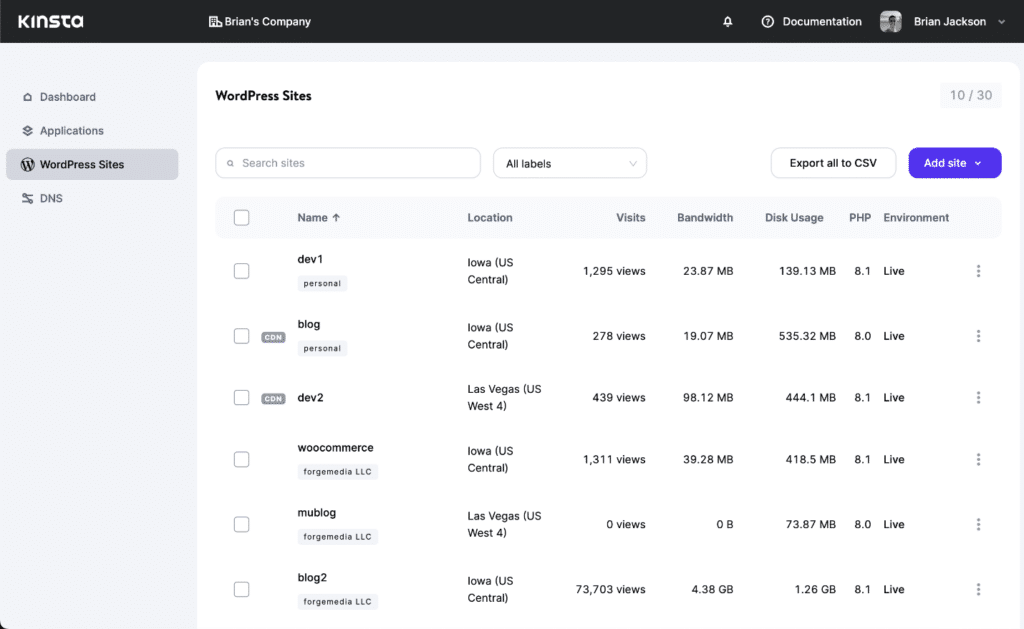Click the personal label under blog
The image size is (1024, 629).
[322, 348]
